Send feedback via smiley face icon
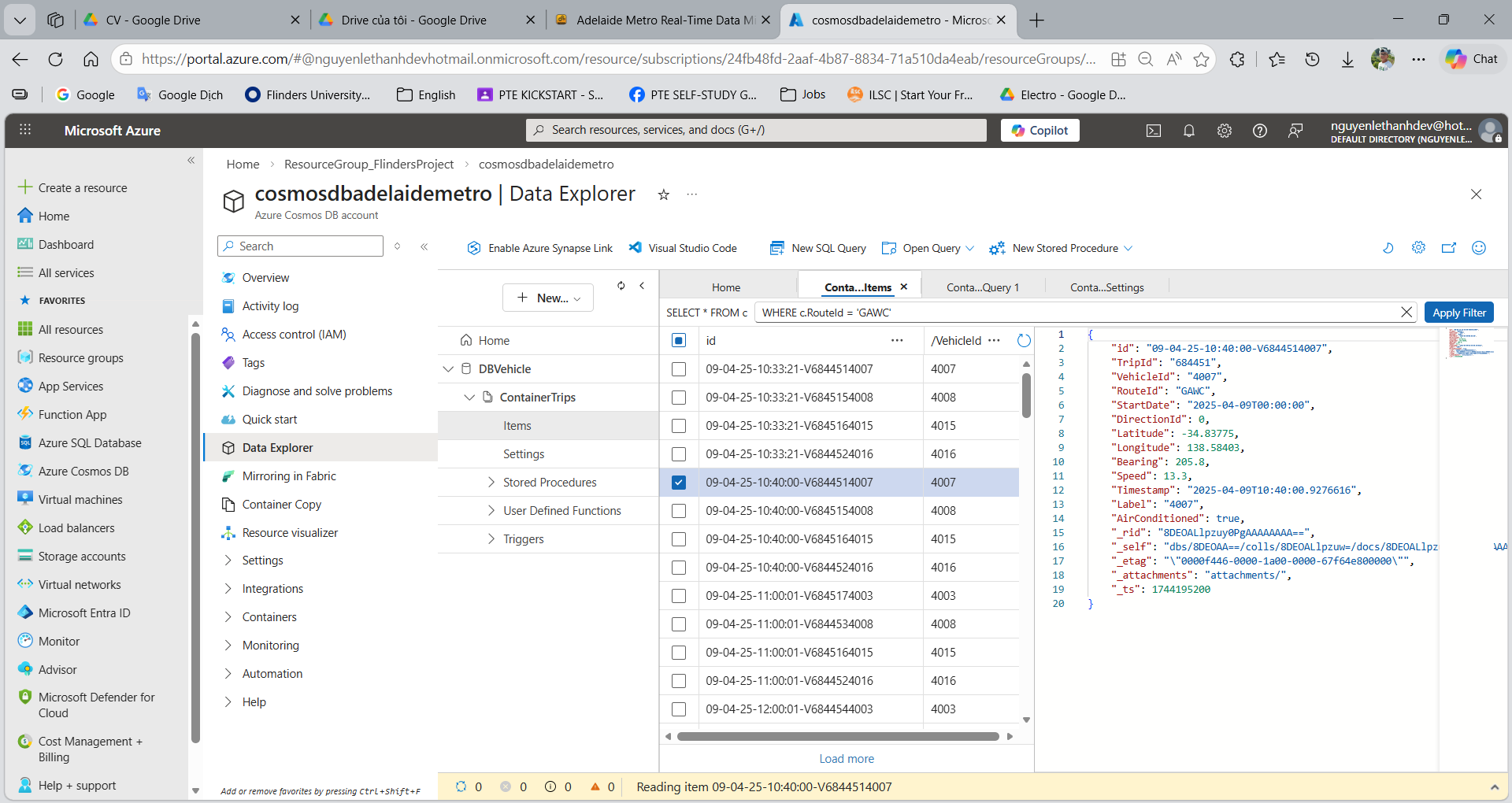1512x803 pixels. pos(1478,248)
